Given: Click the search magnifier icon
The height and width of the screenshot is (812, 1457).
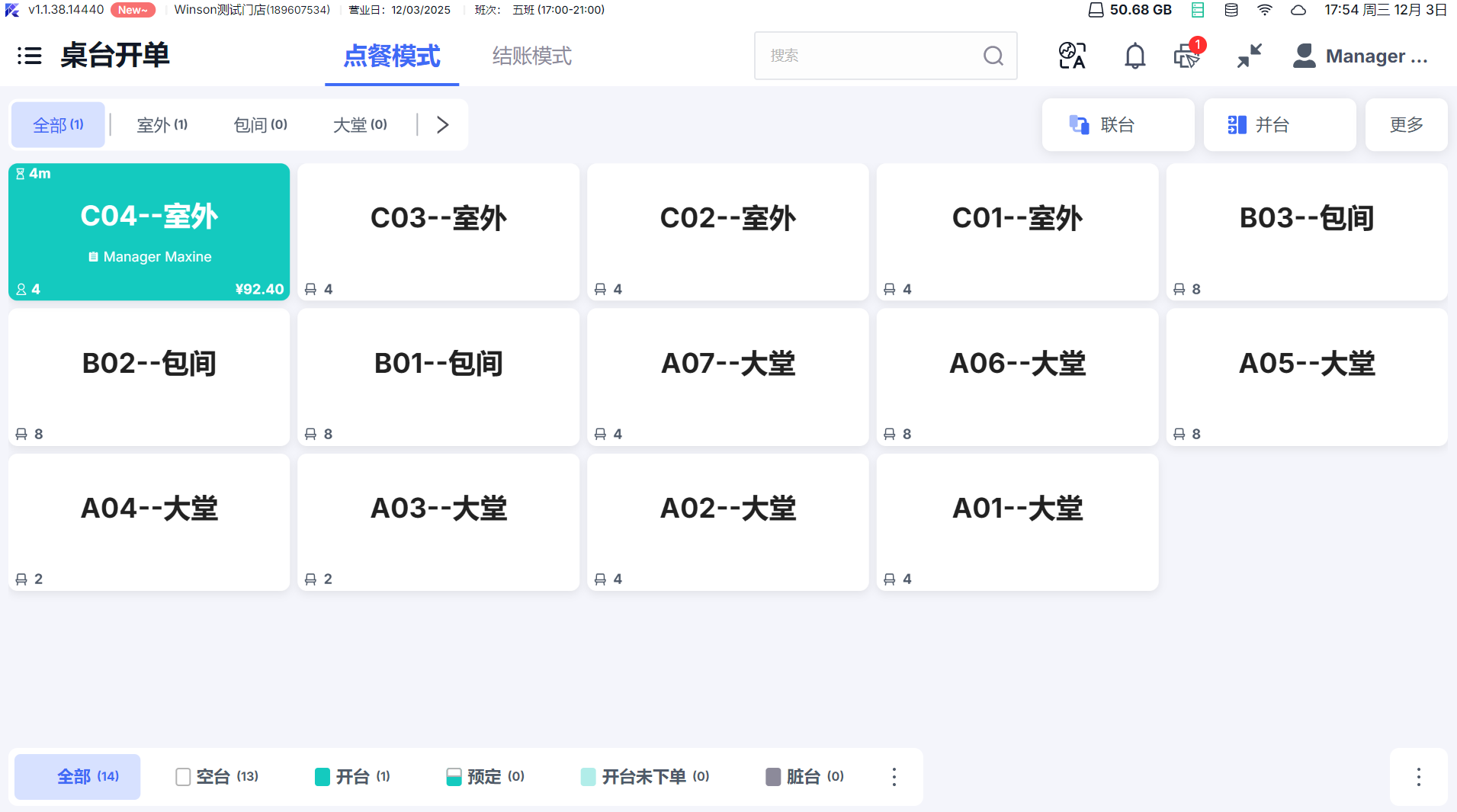Looking at the screenshot, I should (993, 56).
